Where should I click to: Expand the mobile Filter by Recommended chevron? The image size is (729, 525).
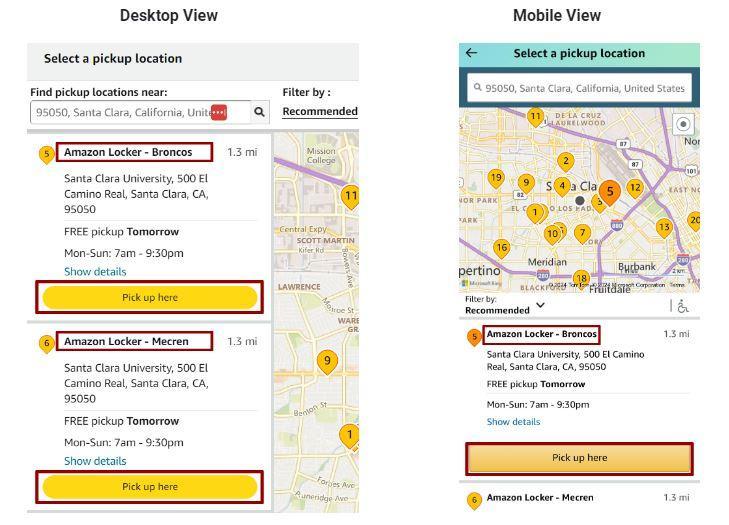point(541,306)
